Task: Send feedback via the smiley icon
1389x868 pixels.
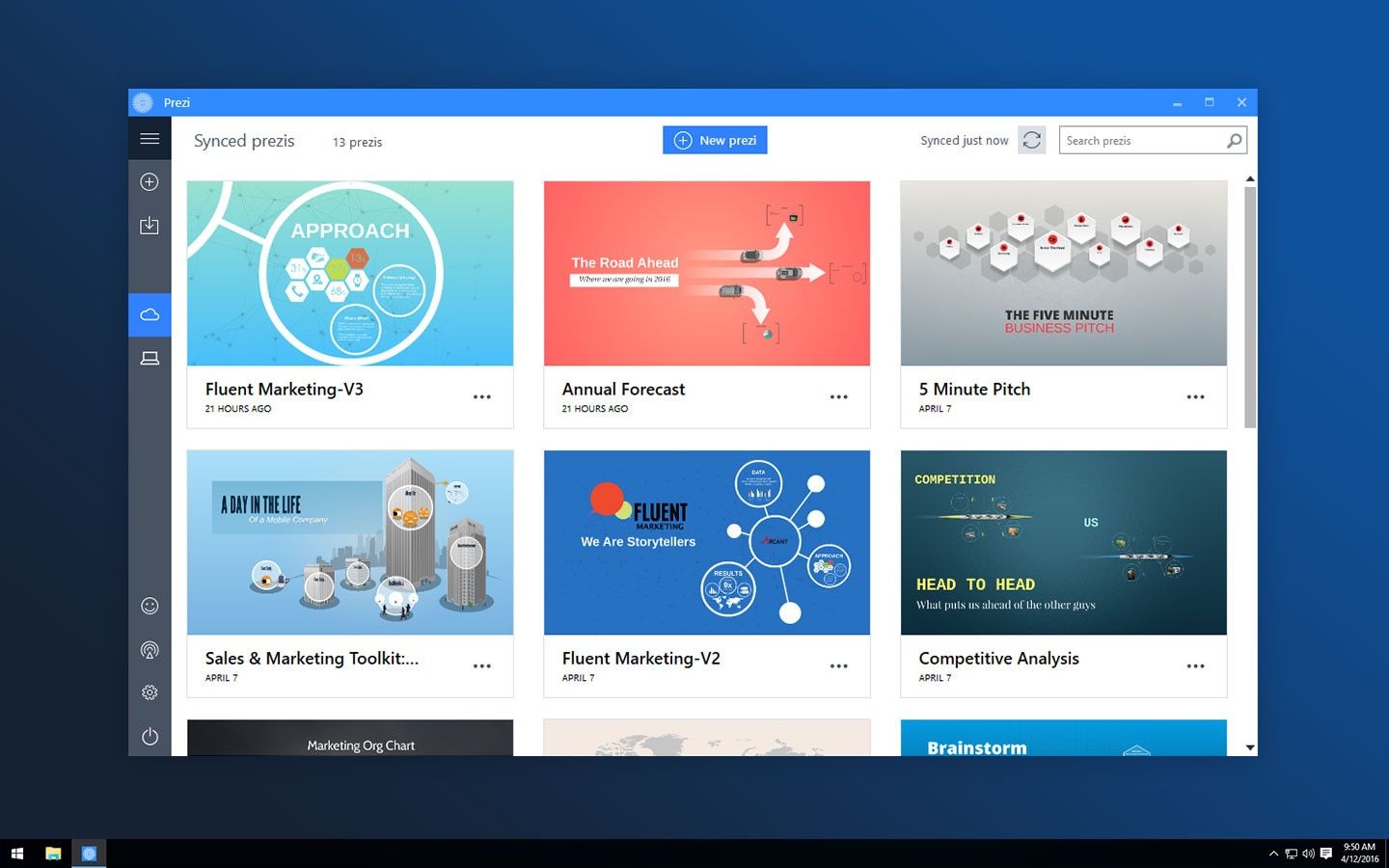Action: (150, 606)
